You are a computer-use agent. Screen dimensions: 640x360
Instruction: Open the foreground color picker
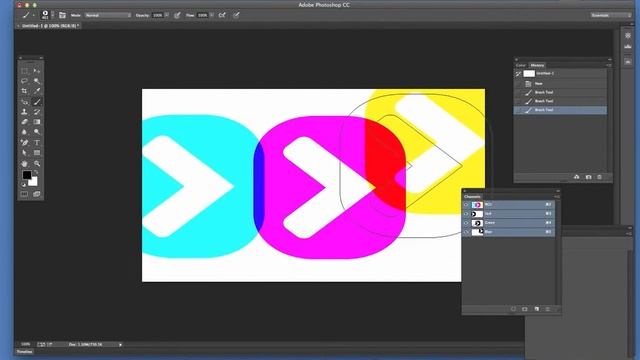point(27,175)
